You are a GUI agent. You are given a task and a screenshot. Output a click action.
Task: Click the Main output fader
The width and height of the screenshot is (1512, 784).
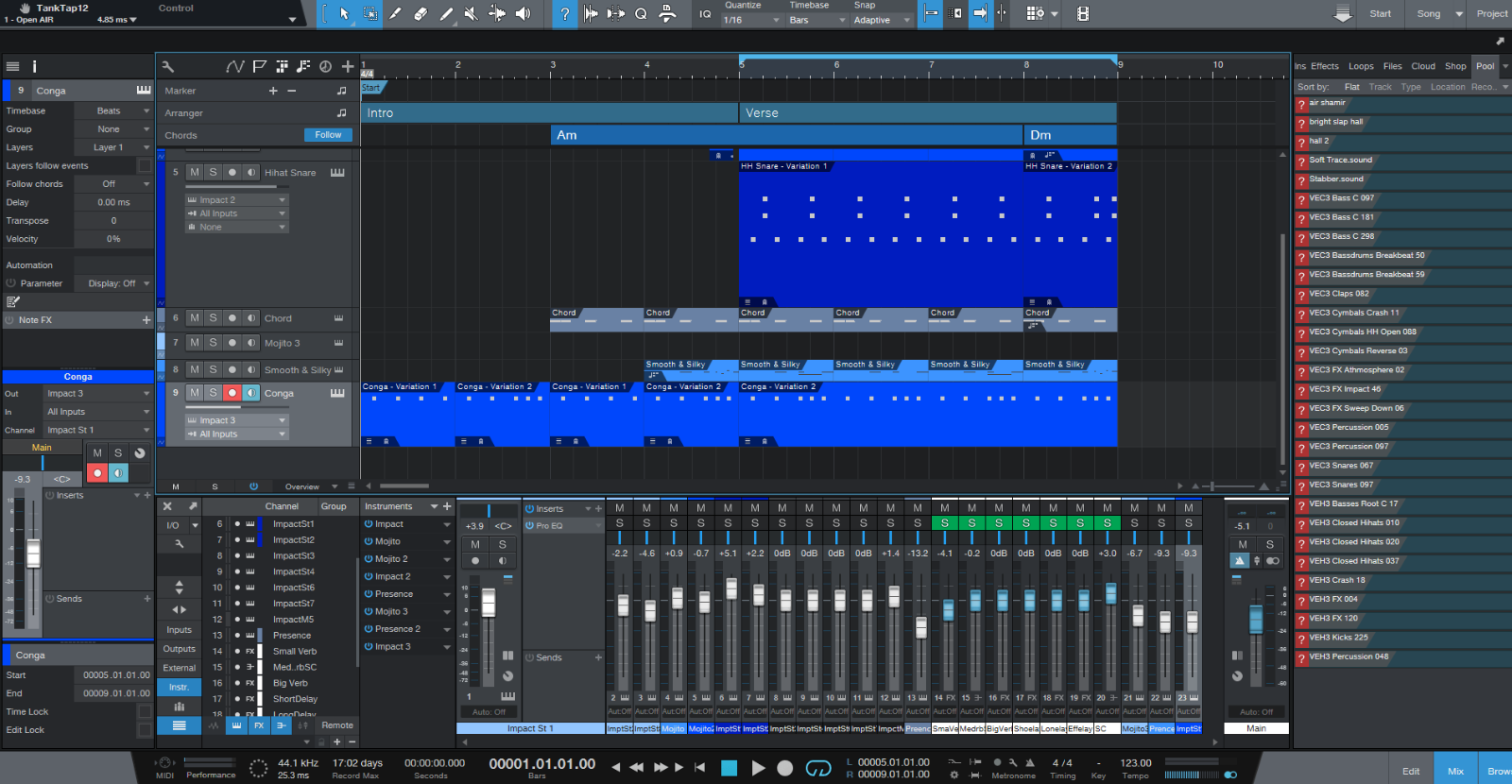click(1256, 619)
